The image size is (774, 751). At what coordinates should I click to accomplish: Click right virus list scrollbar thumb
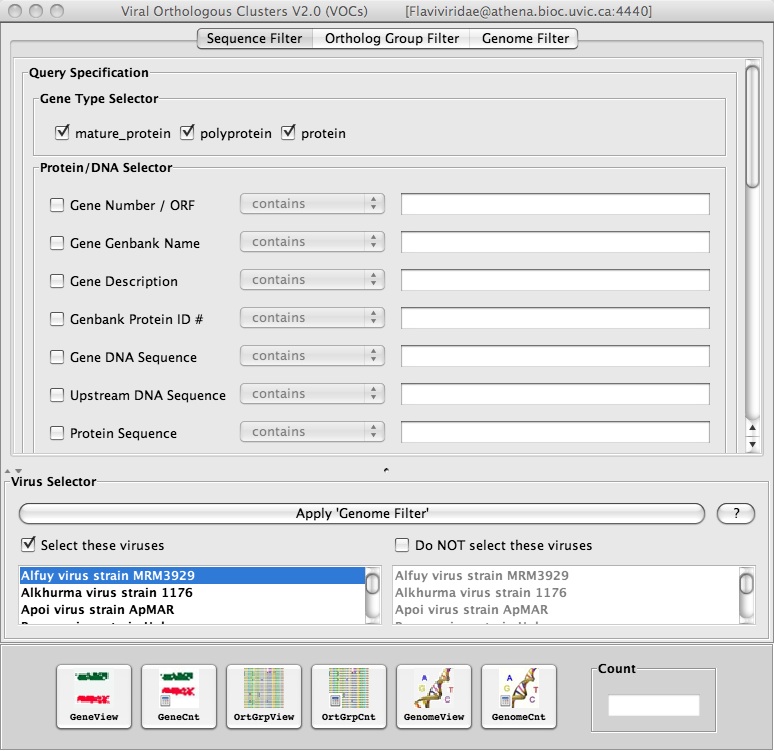pos(747,584)
